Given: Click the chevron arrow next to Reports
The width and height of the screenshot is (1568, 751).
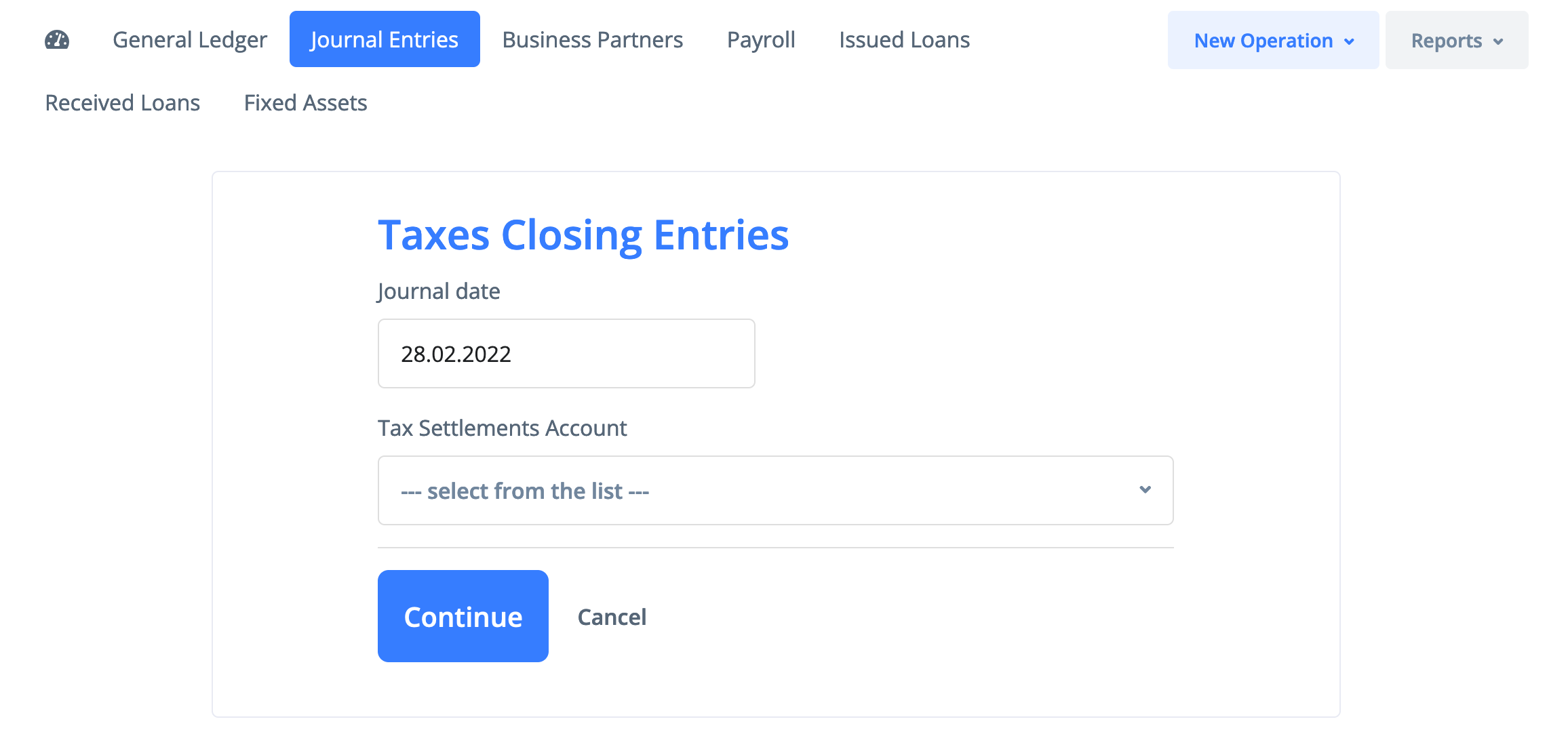Looking at the screenshot, I should 1498,41.
